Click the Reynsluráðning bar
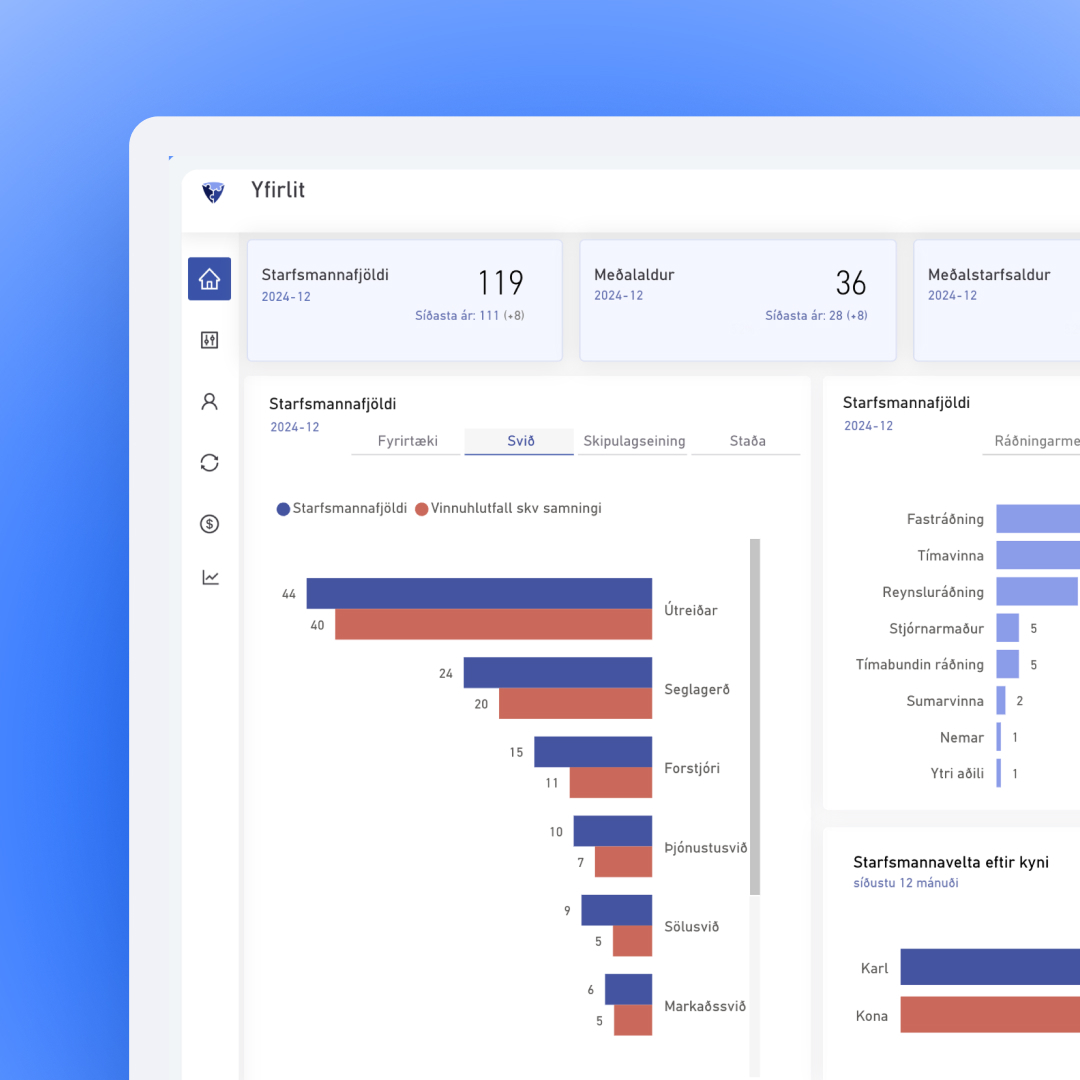Image resolution: width=1080 pixels, height=1080 pixels. click(x=1037, y=592)
